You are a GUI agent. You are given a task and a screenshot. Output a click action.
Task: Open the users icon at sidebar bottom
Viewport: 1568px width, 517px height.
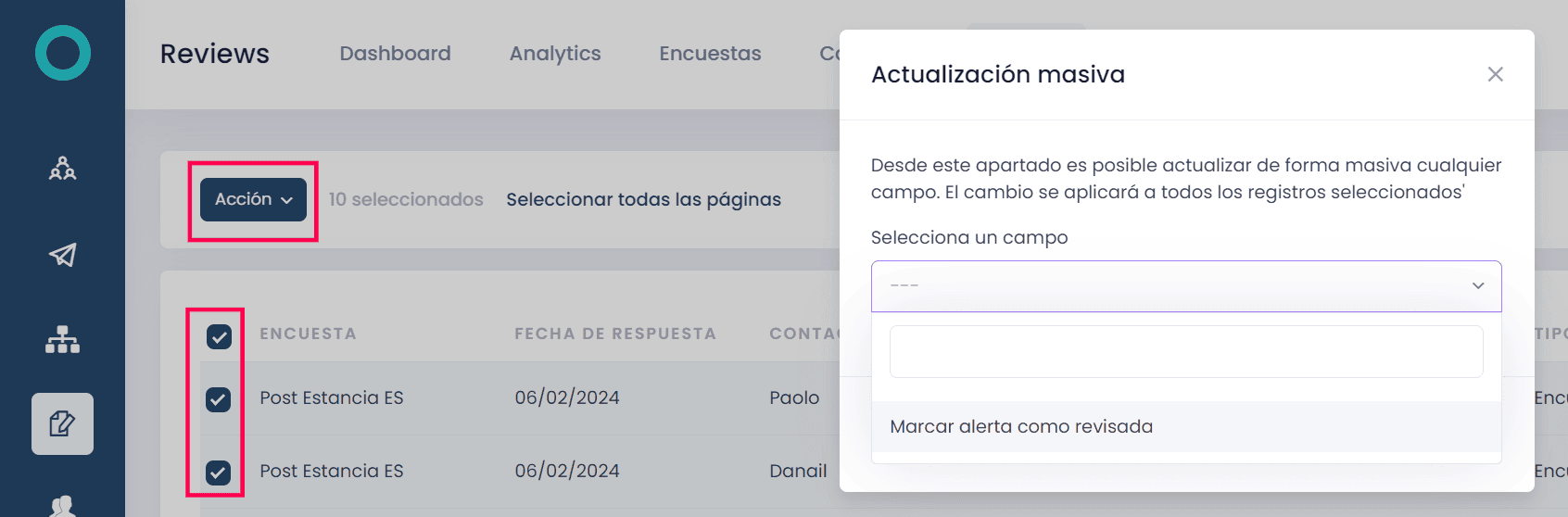pyautogui.click(x=63, y=506)
